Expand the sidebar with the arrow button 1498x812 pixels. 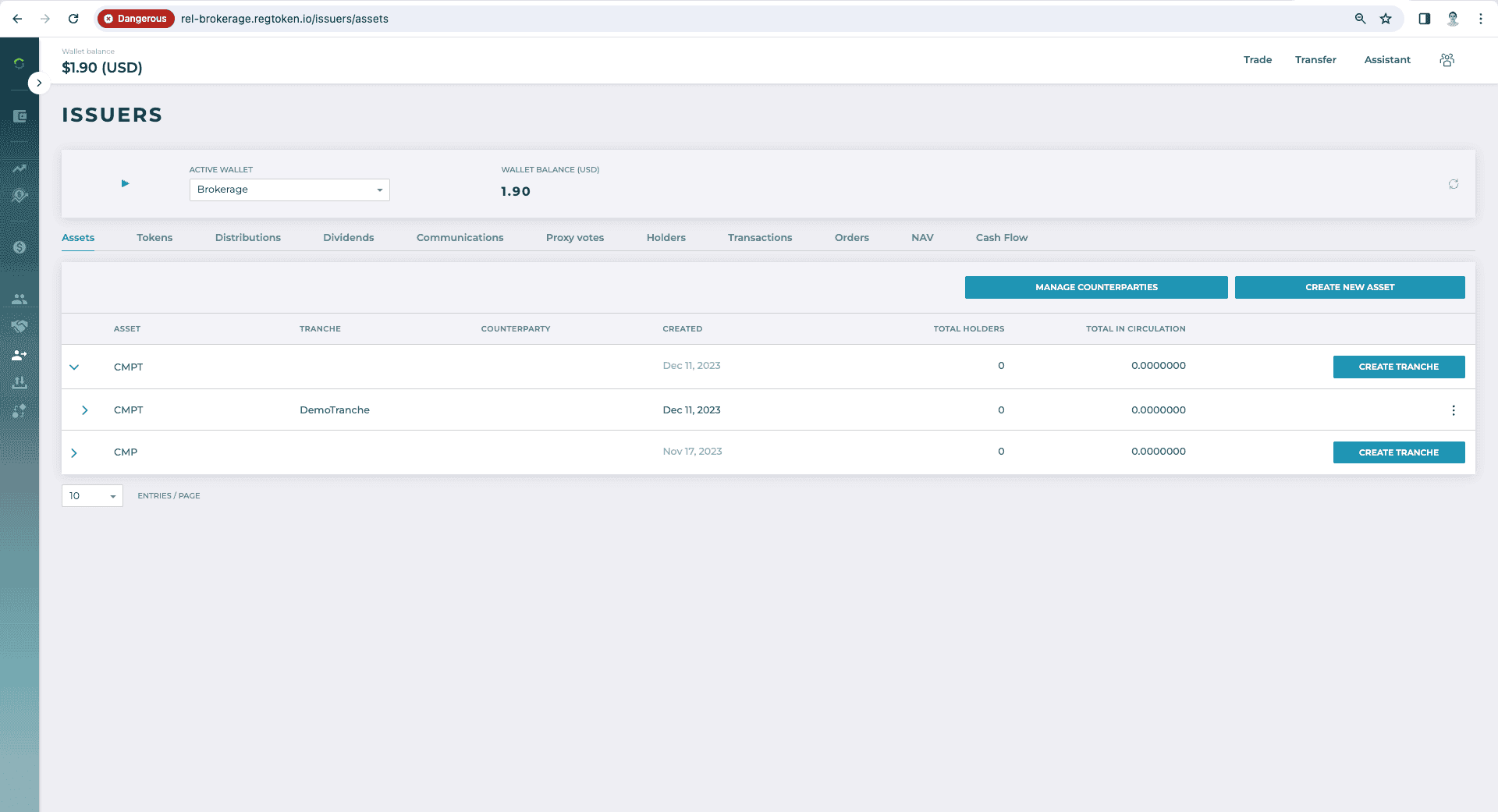[39, 83]
